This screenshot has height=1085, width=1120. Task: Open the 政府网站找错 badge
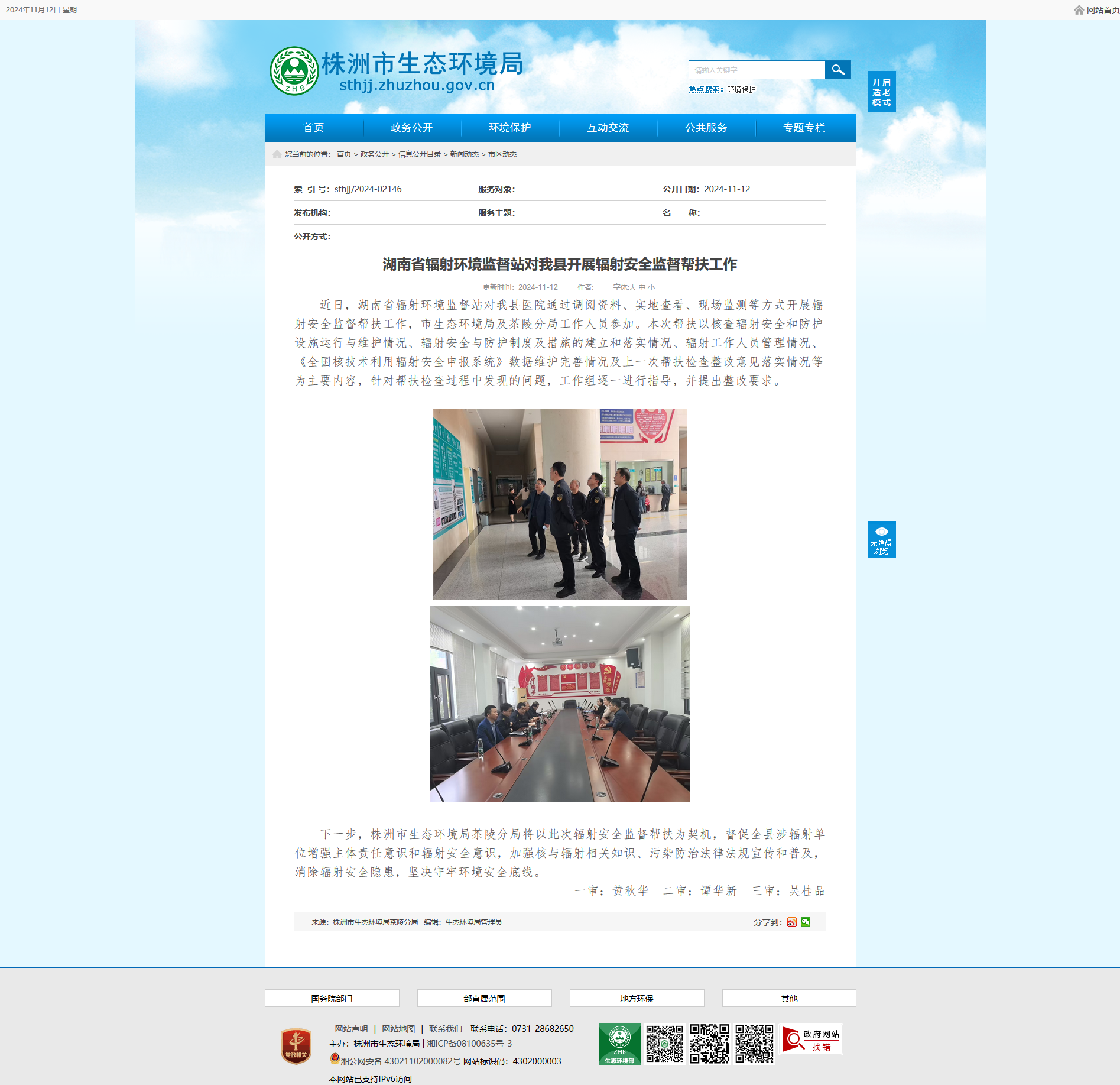pyautogui.click(x=811, y=1039)
